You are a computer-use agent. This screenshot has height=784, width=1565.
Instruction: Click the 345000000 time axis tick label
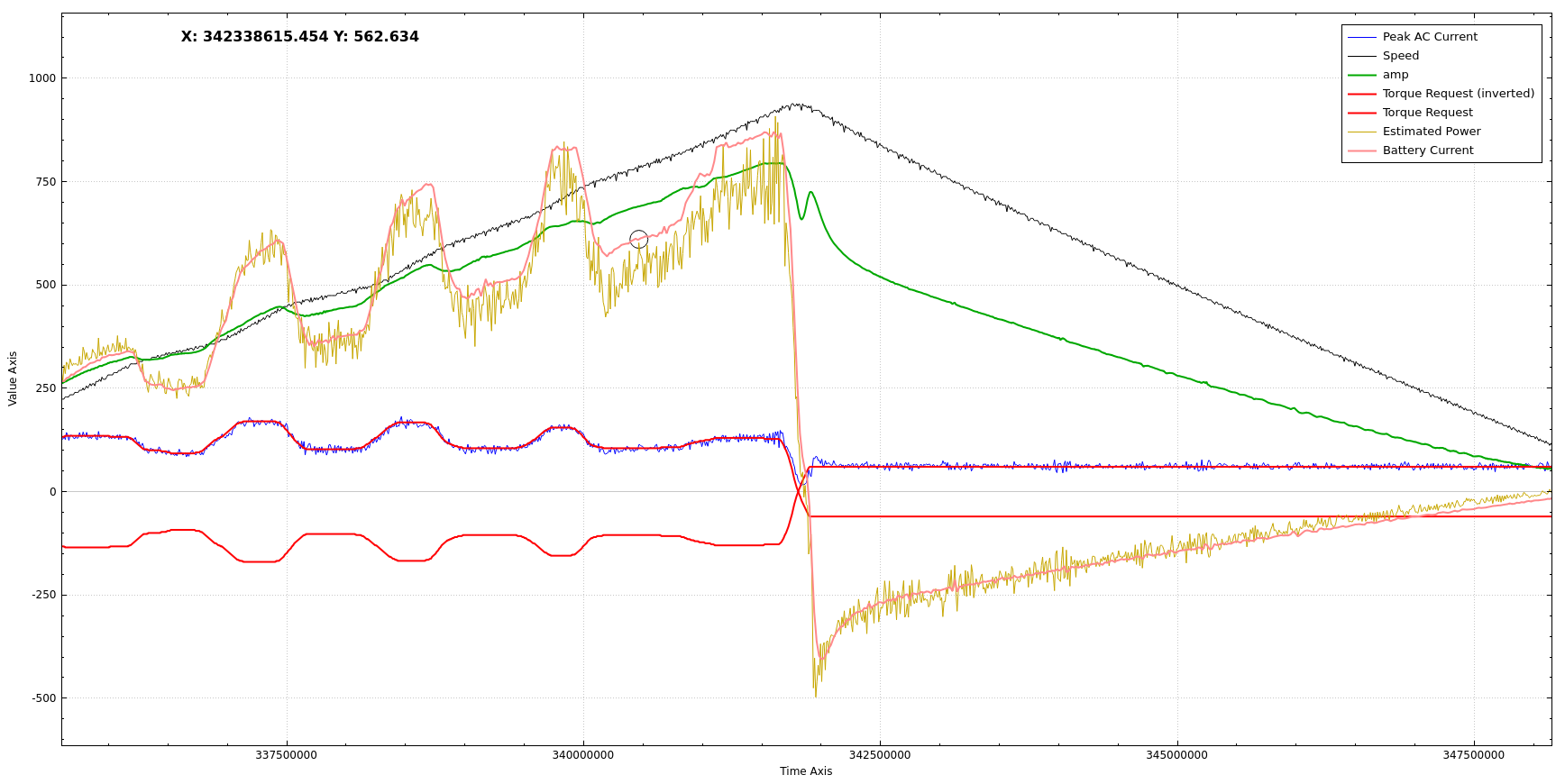pyautogui.click(x=1176, y=755)
